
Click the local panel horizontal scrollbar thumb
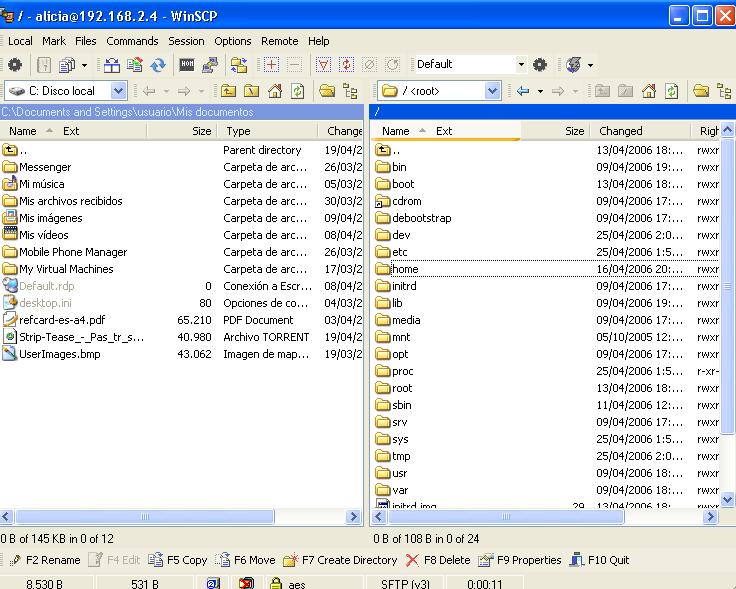tap(145, 517)
